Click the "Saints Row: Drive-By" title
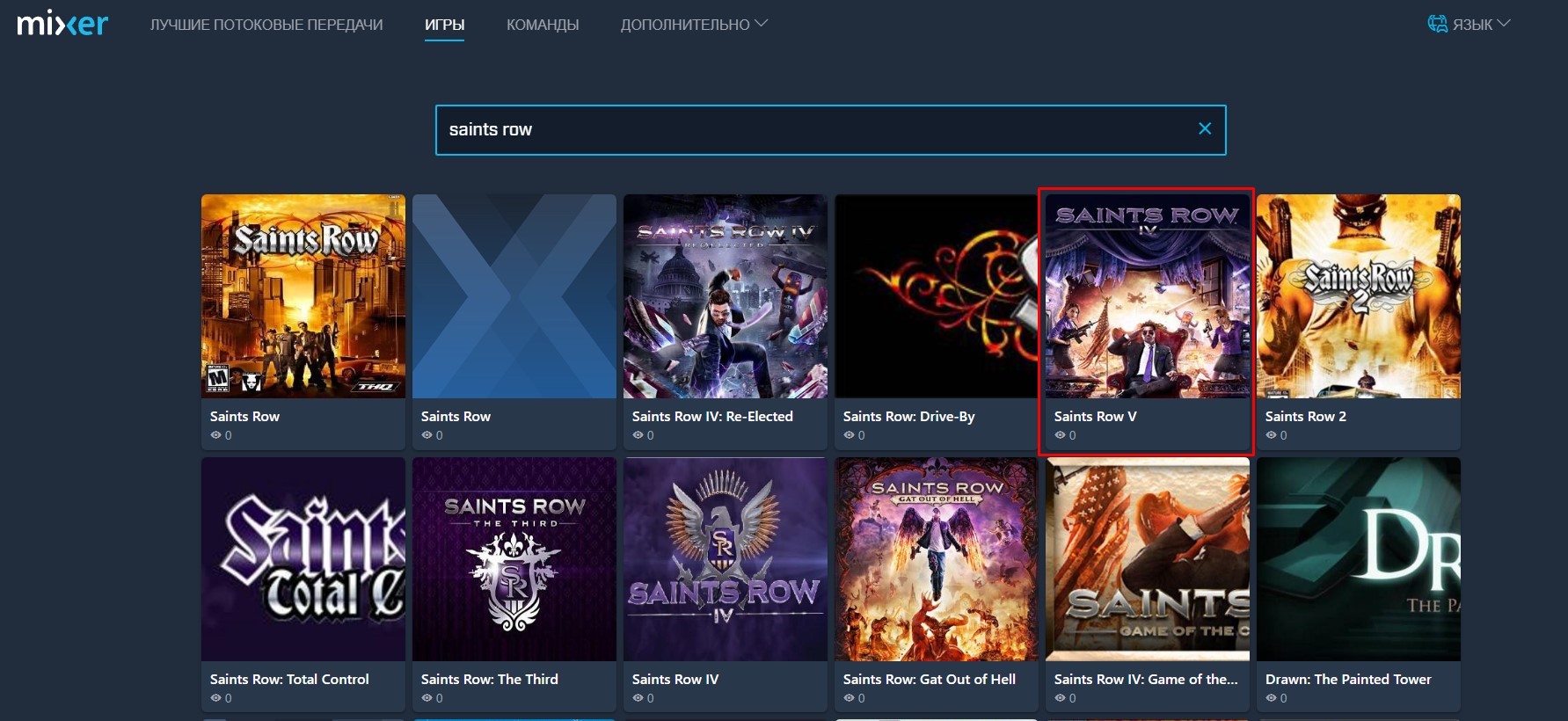Viewport: 1568px width, 721px height. point(909,417)
